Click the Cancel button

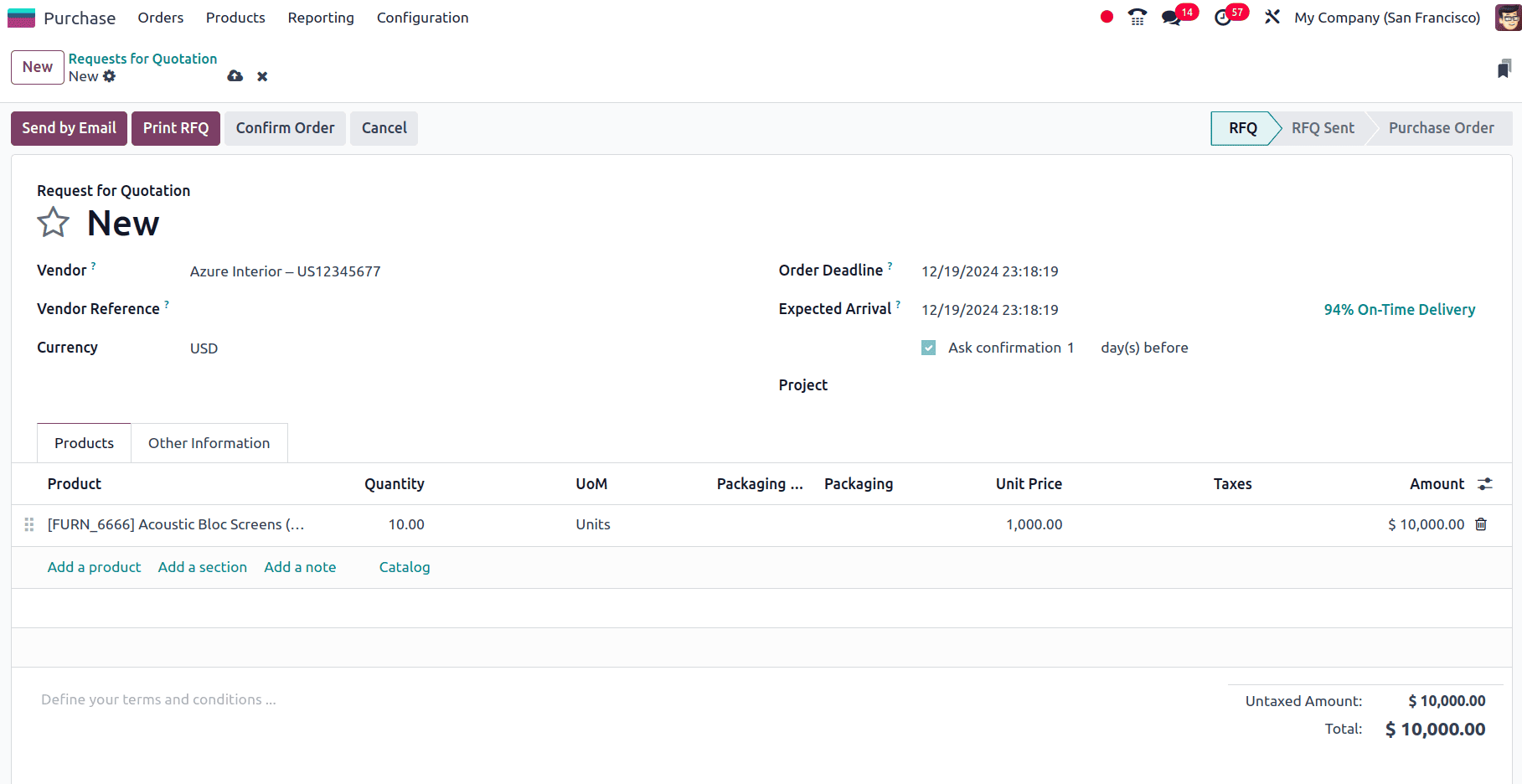[384, 128]
